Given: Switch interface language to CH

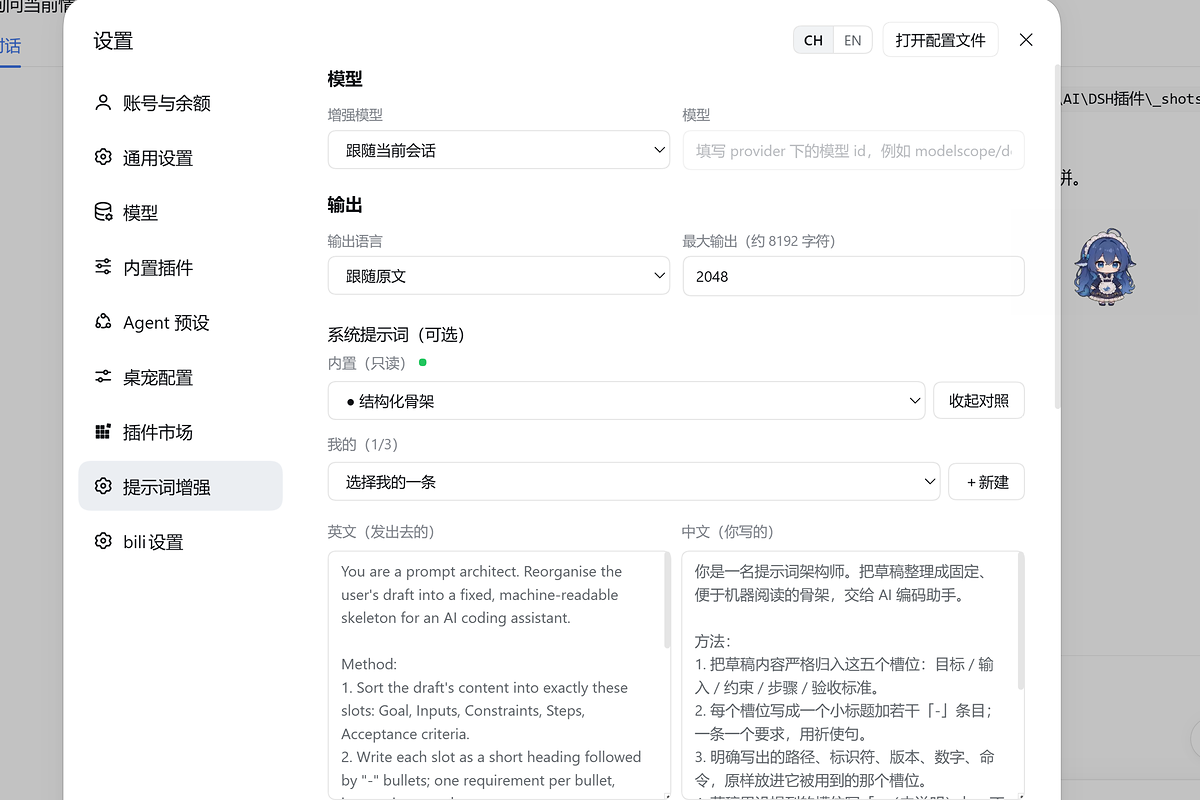Looking at the screenshot, I should pyautogui.click(x=813, y=40).
